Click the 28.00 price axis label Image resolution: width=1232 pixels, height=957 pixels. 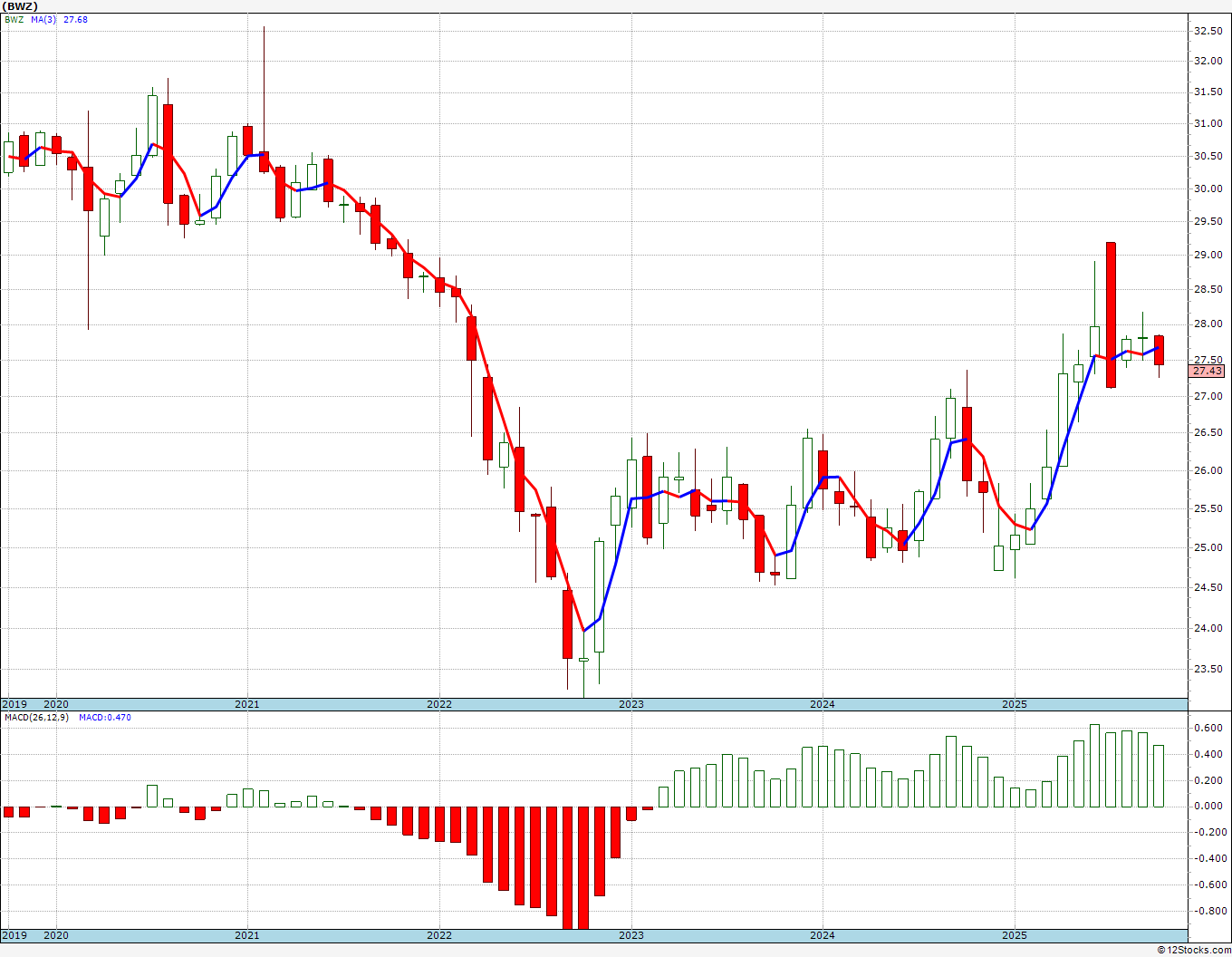[x=1208, y=324]
